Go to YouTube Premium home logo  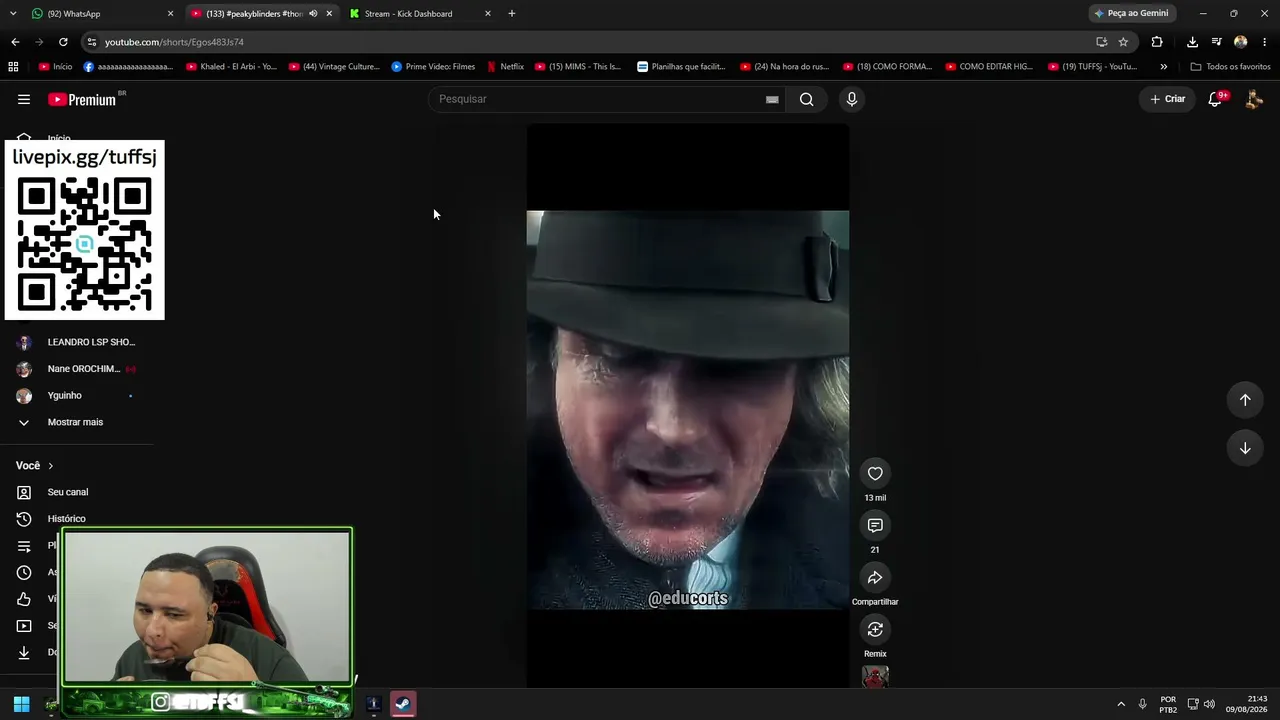(x=82, y=99)
